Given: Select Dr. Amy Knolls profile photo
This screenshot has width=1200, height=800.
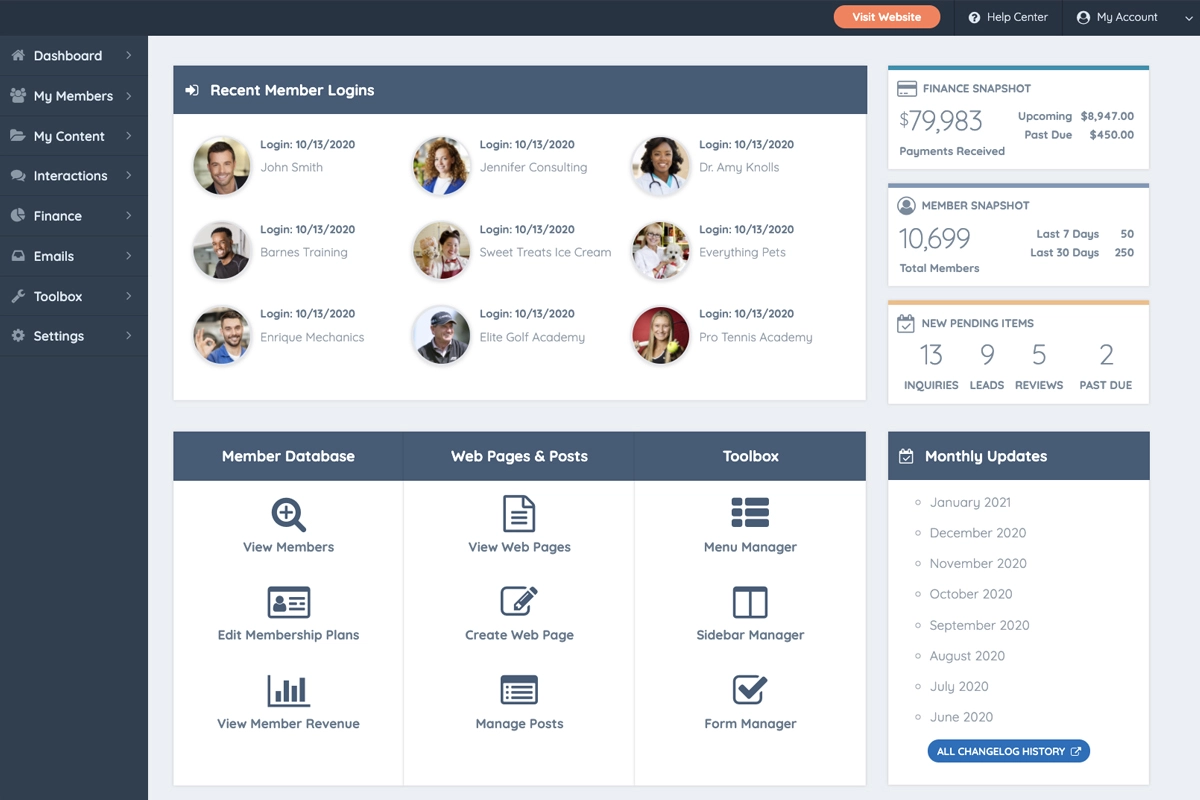Looking at the screenshot, I should tap(660, 166).
